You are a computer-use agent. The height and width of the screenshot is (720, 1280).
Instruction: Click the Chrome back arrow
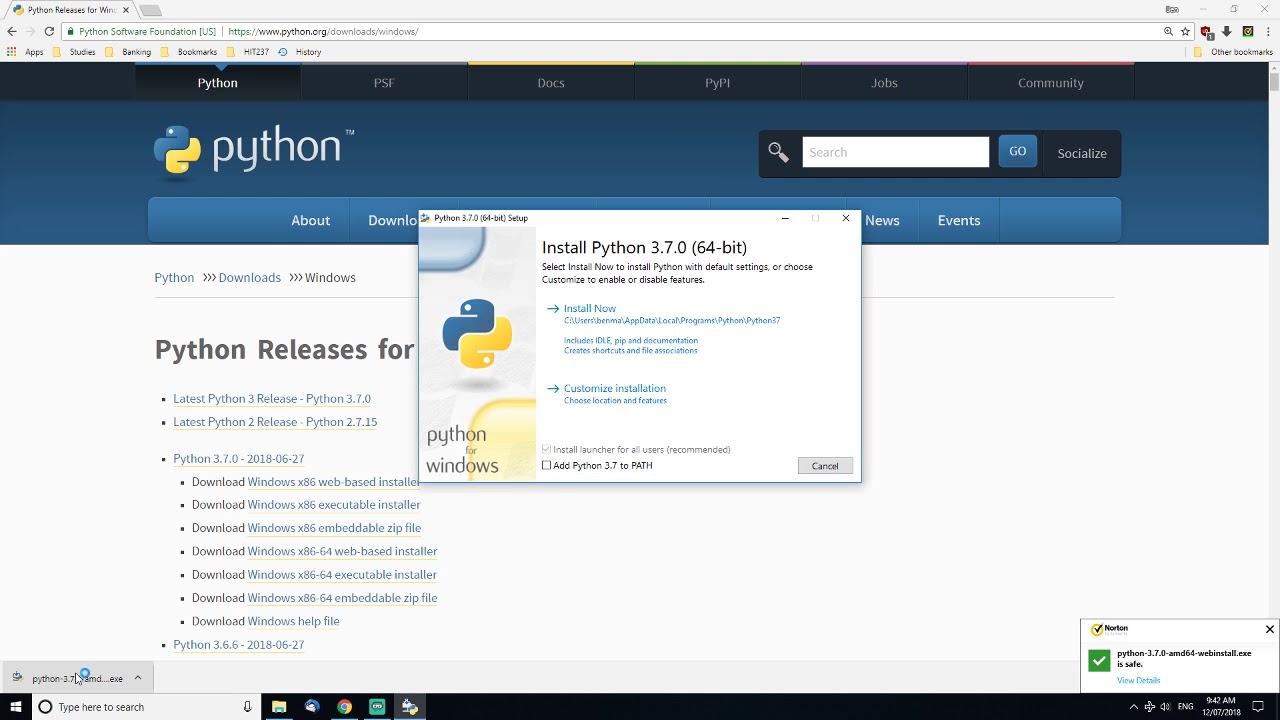[12, 31]
